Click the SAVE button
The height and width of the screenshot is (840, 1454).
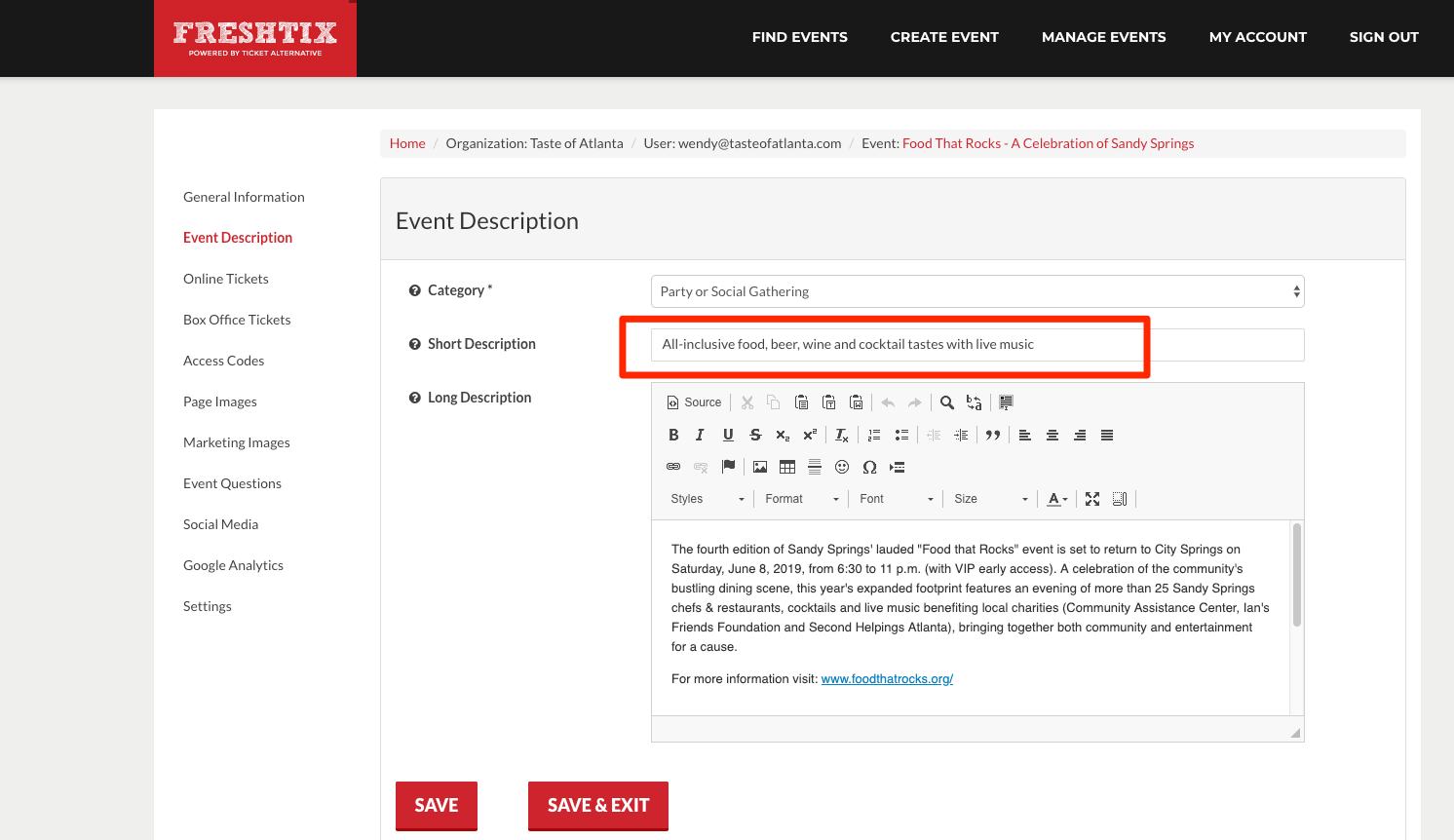(x=437, y=806)
